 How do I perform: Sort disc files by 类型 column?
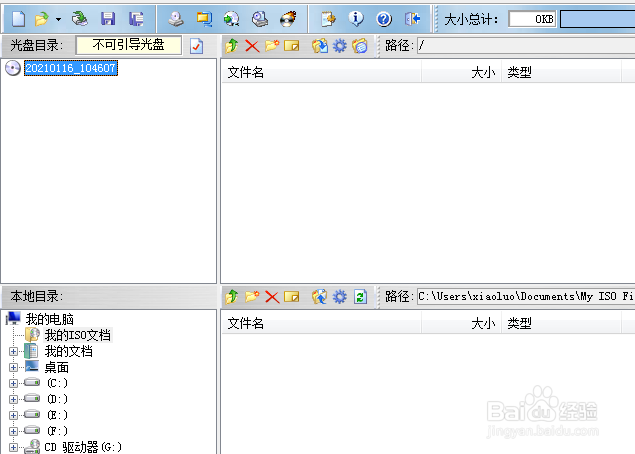coord(561,72)
